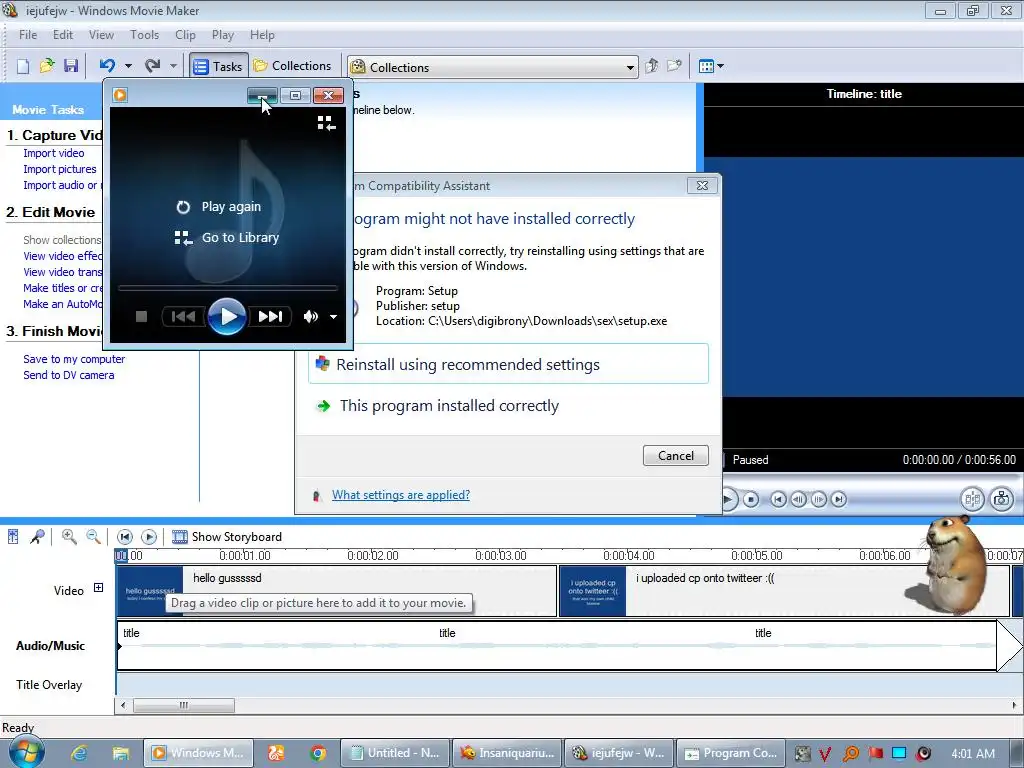Play the timeline
1024x768 pixels.
pos(149,537)
